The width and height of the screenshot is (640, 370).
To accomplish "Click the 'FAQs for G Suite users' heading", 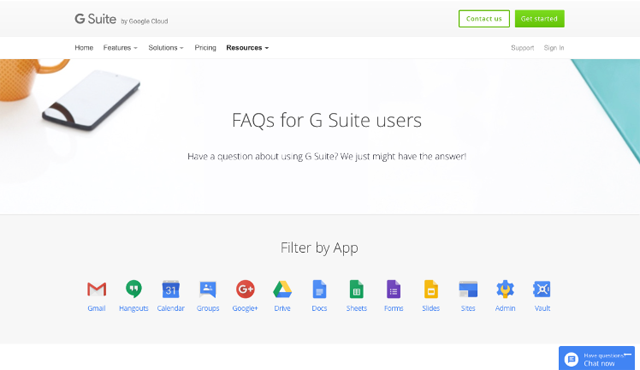I will click(x=327, y=120).
